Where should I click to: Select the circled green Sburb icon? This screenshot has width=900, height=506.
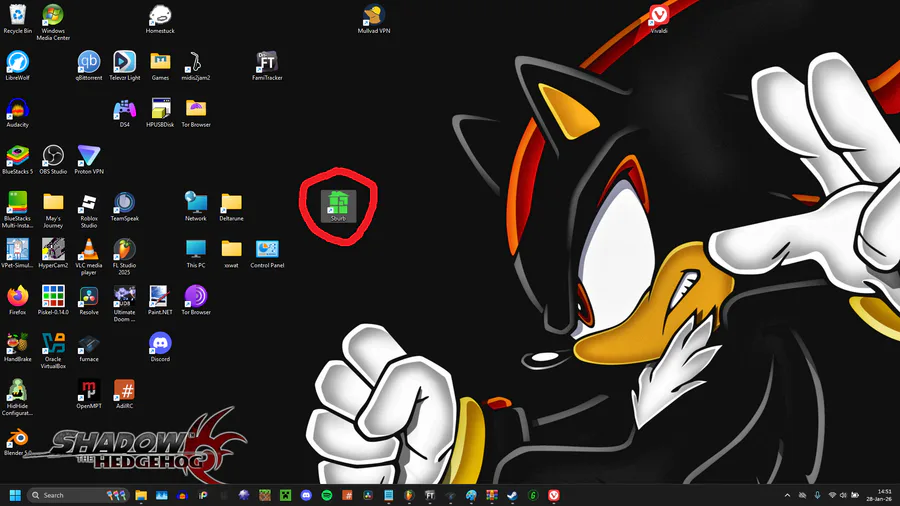(x=338, y=207)
